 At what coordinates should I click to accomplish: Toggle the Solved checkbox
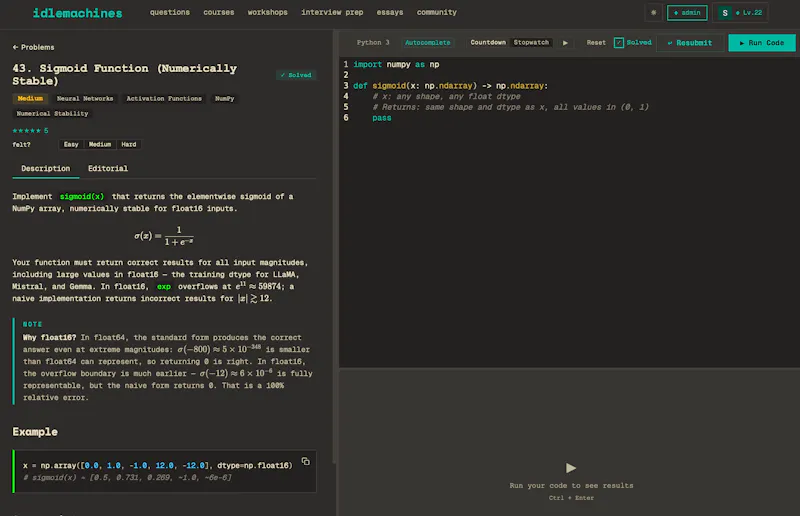coord(618,42)
